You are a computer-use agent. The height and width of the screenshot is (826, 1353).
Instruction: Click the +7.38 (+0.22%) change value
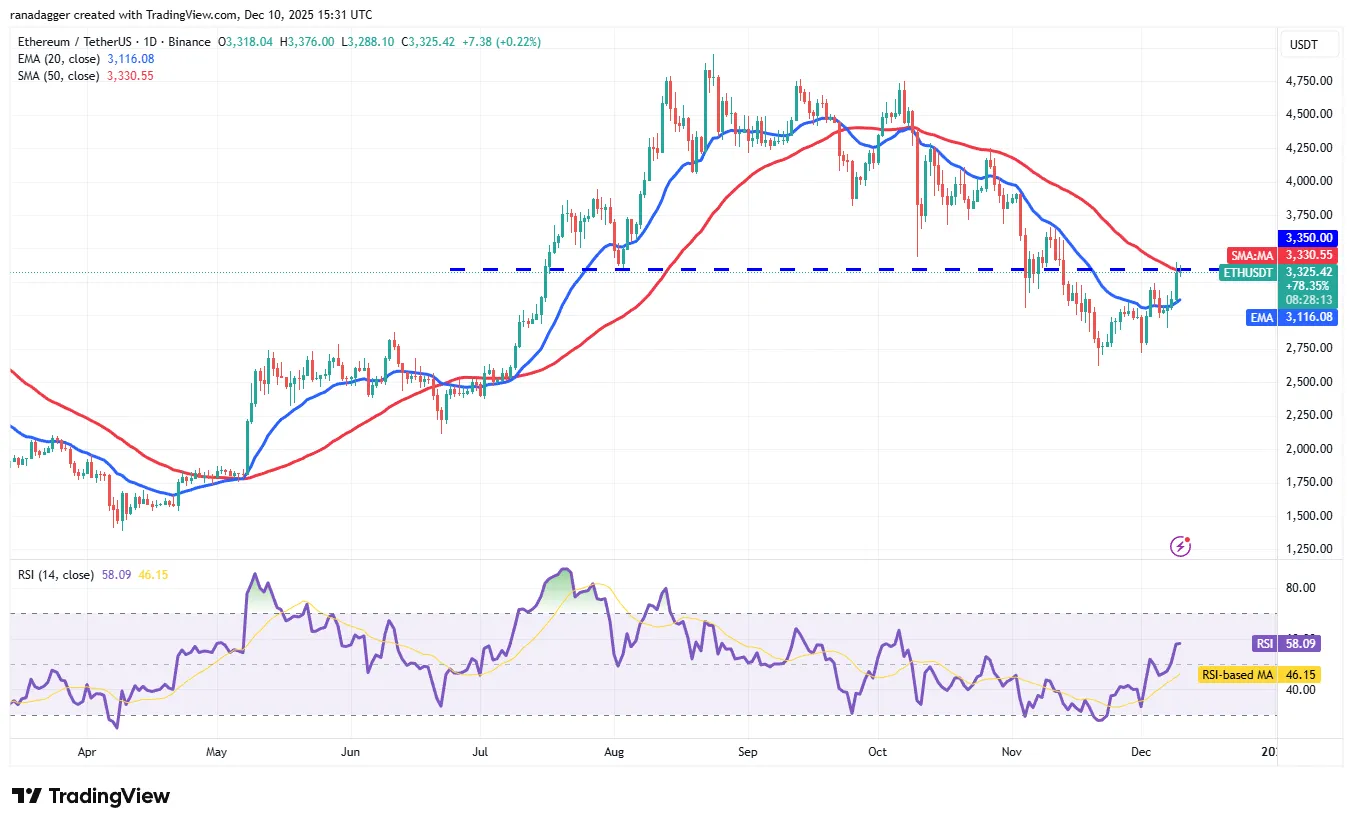(x=500, y=42)
